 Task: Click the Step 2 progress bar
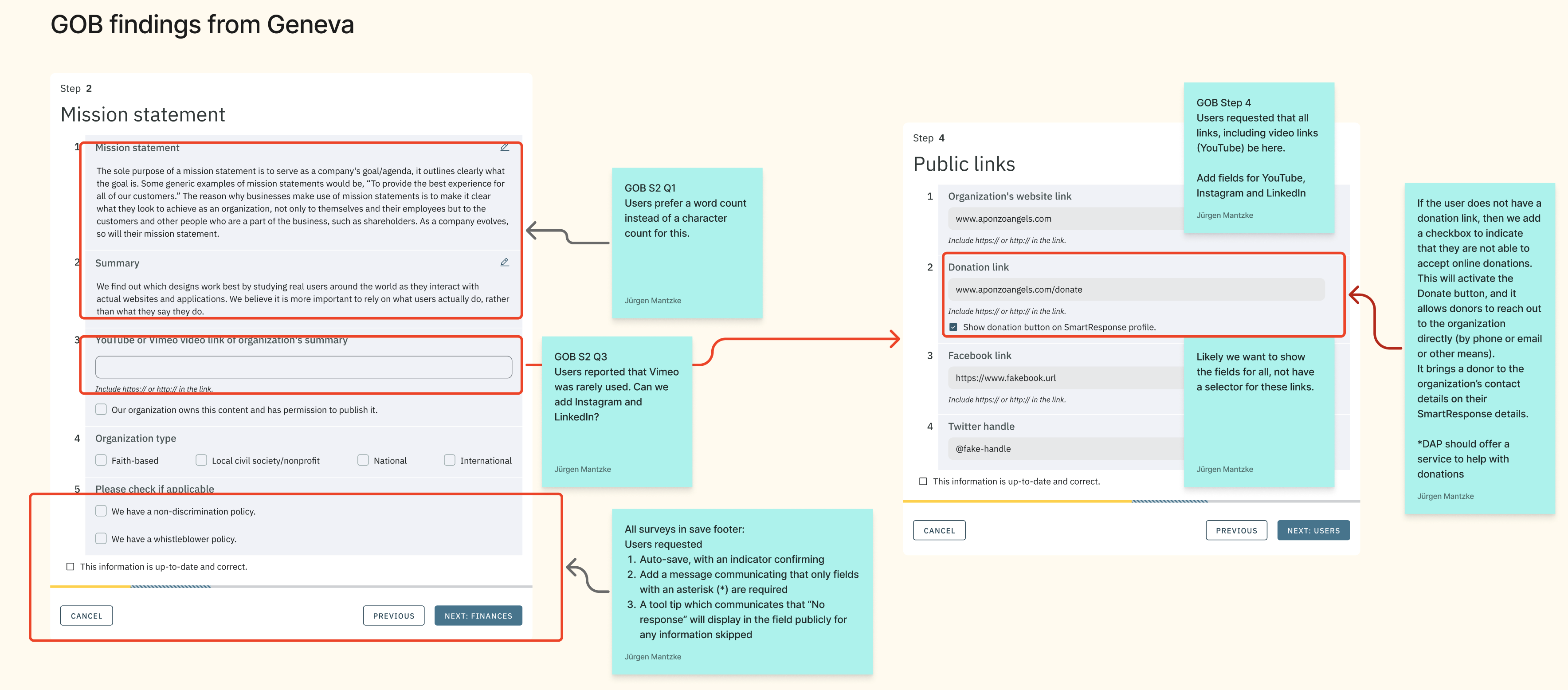pyautogui.click(x=291, y=587)
